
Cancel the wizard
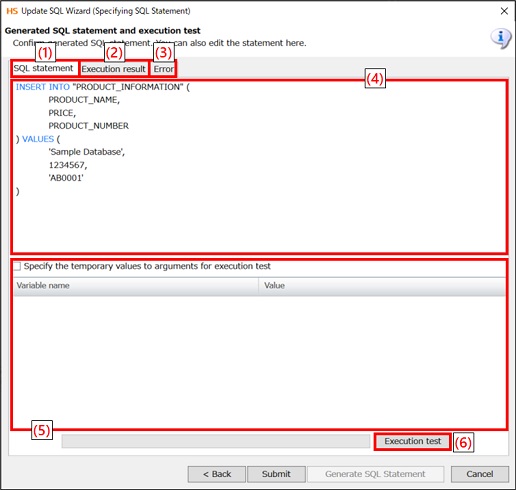(x=480, y=474)
